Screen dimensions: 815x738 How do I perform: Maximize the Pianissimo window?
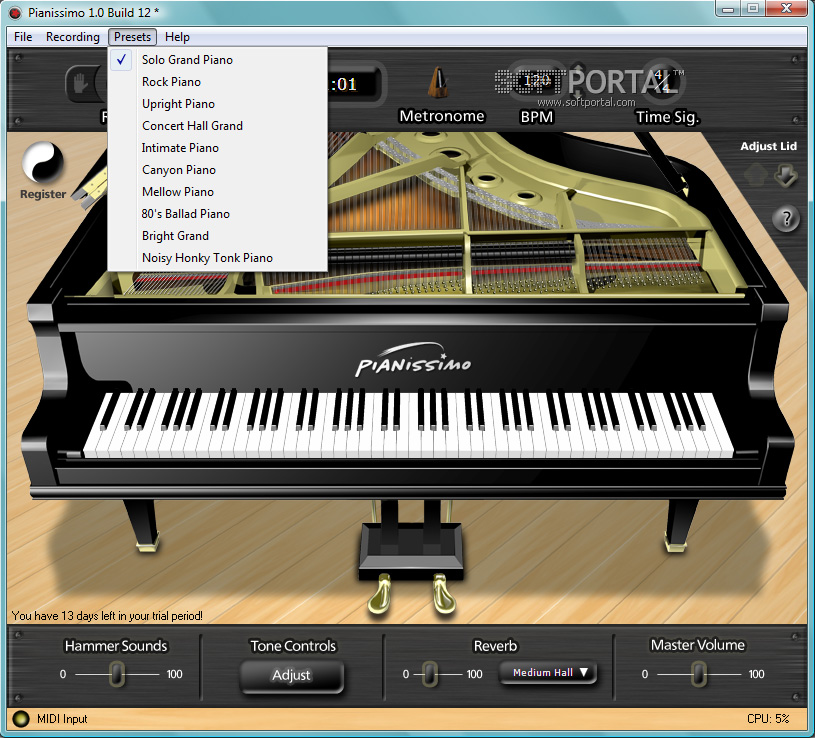click(753, 9)
